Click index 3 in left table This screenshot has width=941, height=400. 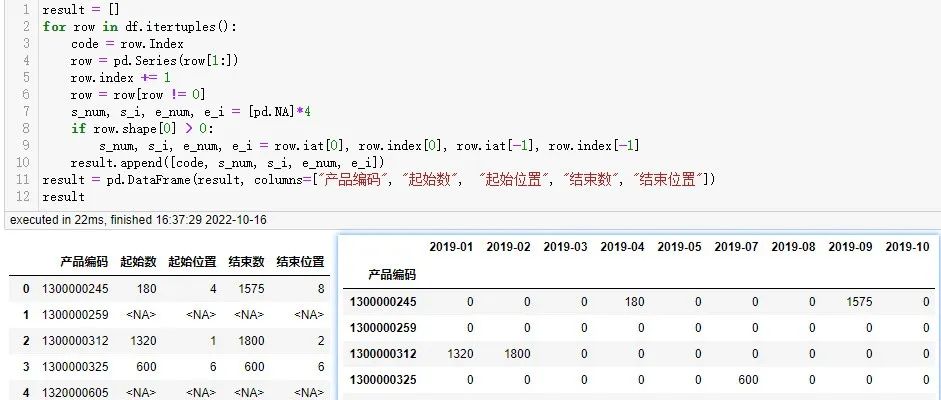(26, 366)
